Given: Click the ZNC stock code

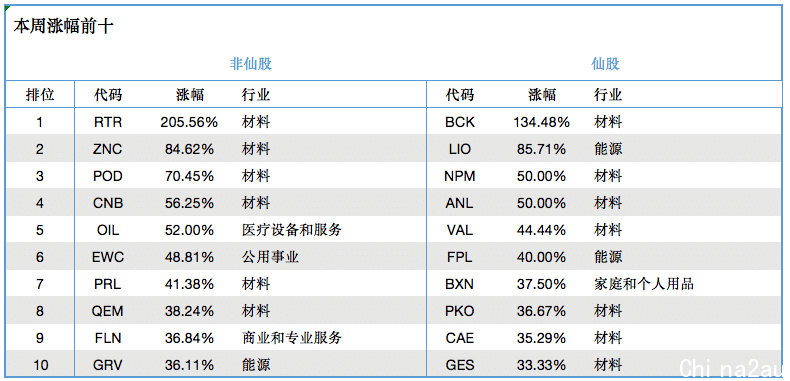Looking at the screenshot, I should point(108,149).
